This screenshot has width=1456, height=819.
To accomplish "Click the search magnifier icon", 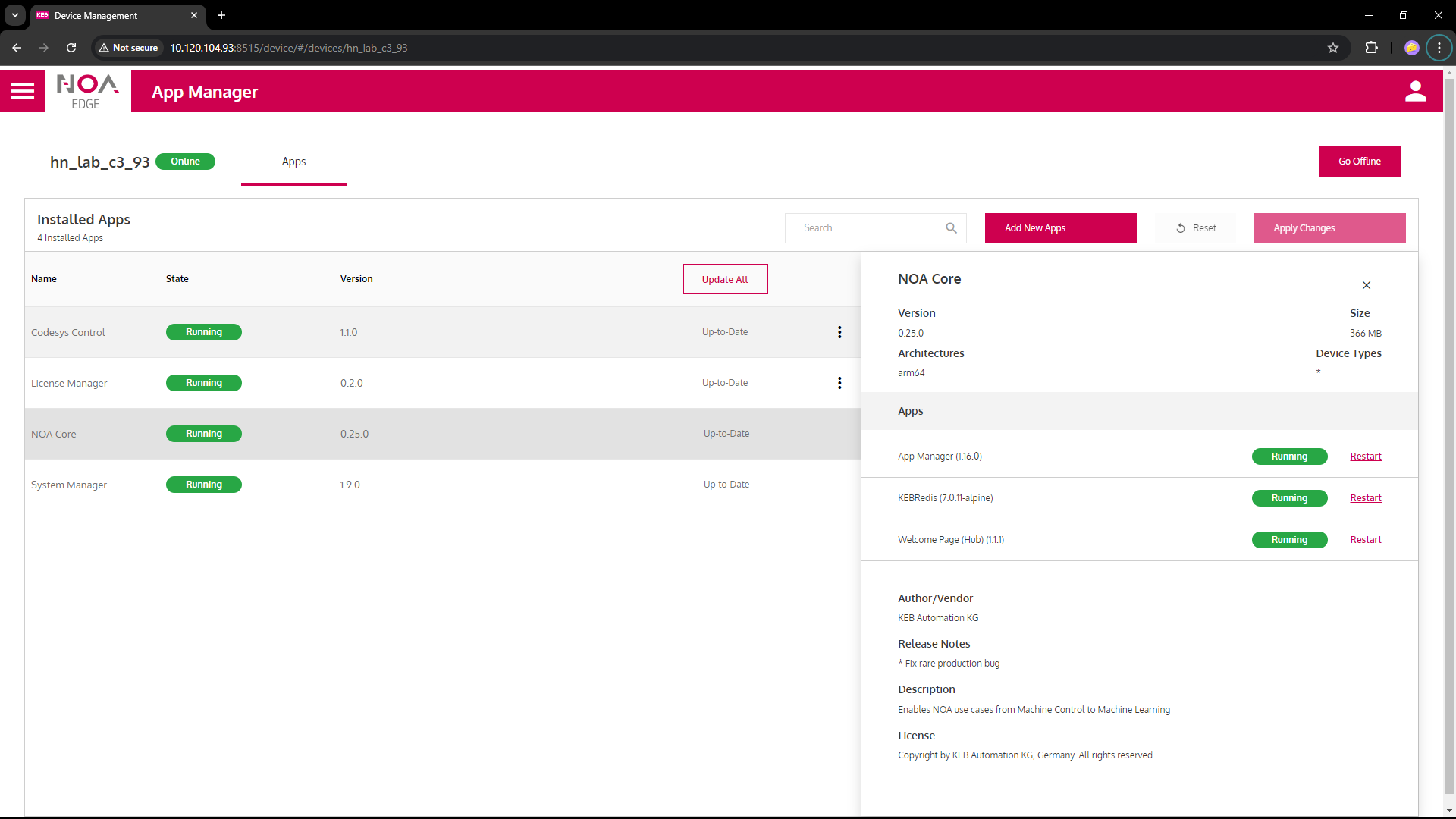I will click(951, 228).
